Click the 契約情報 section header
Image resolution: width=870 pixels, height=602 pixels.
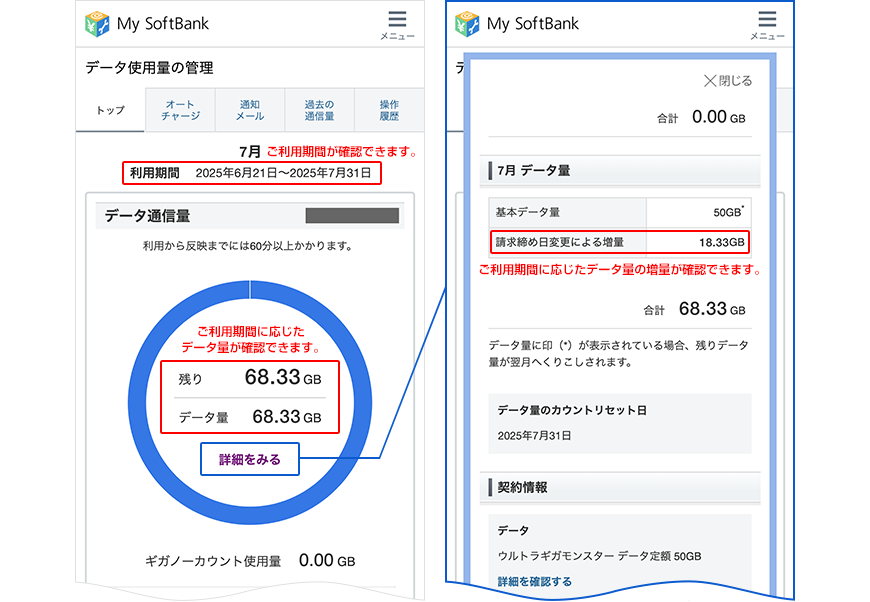click(620, 487)
